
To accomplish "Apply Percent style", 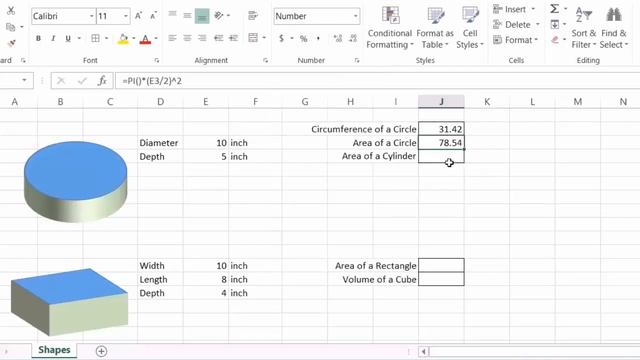I will click(x=303, y=39).
